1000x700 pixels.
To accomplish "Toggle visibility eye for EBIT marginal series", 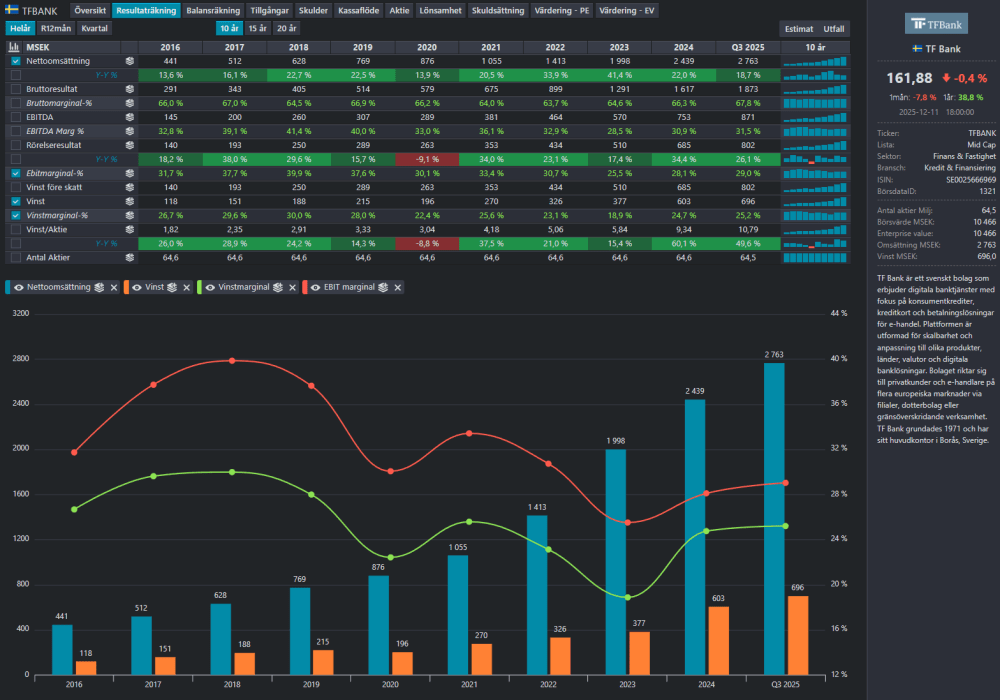I will pos(315,288).
